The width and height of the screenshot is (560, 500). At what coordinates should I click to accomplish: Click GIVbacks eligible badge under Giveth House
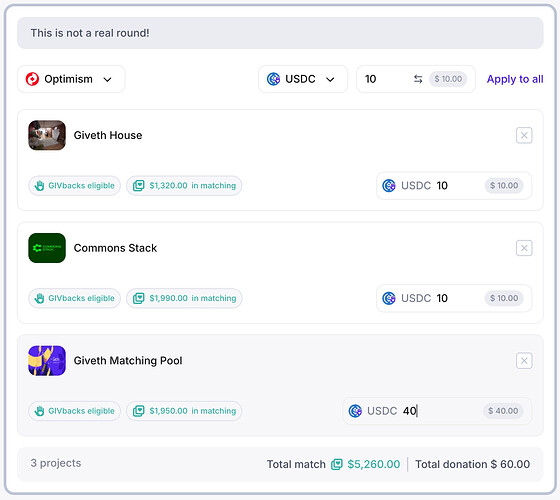click(74, 186)
